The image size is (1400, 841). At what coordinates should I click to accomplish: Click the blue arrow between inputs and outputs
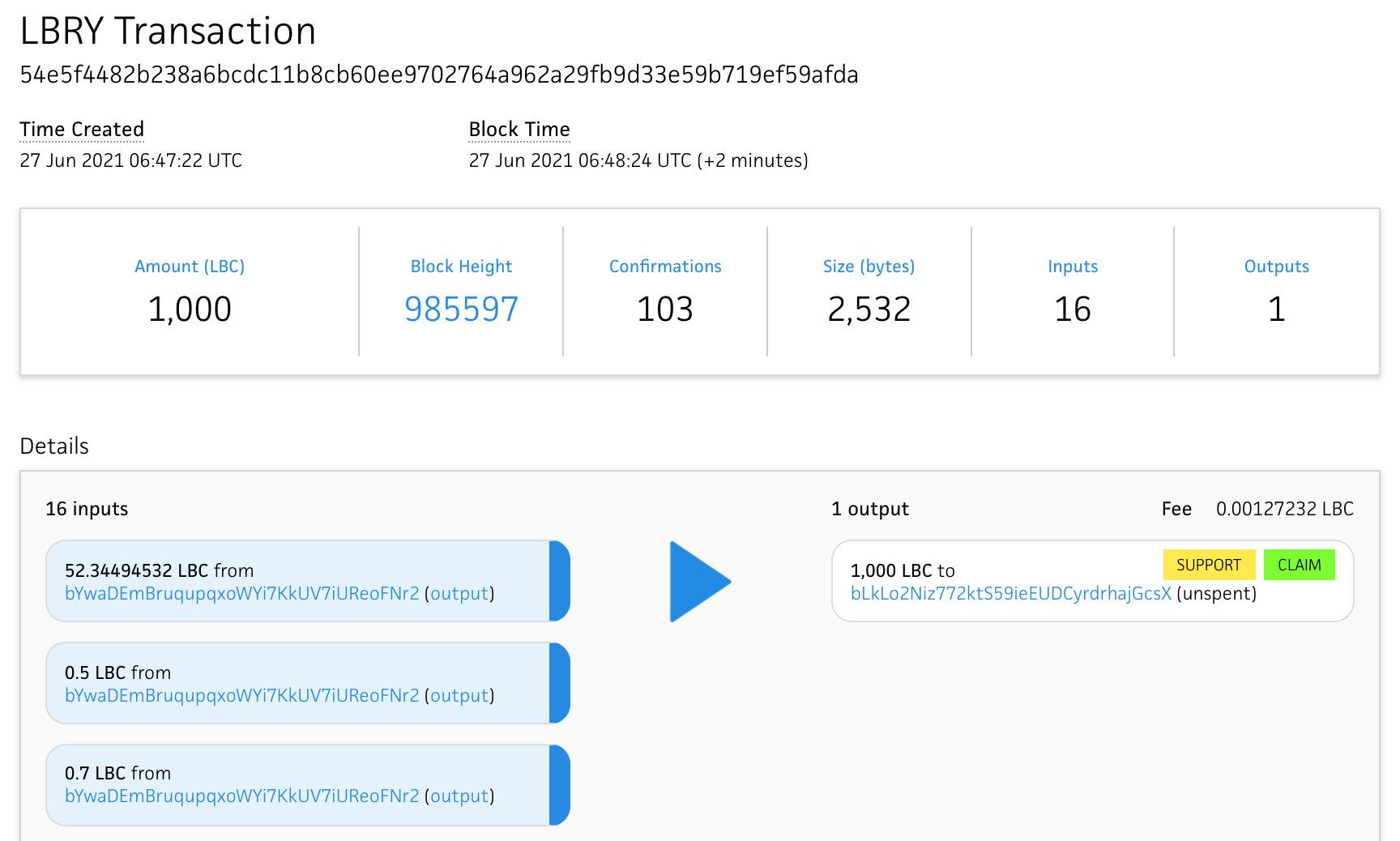click(700, 582)
